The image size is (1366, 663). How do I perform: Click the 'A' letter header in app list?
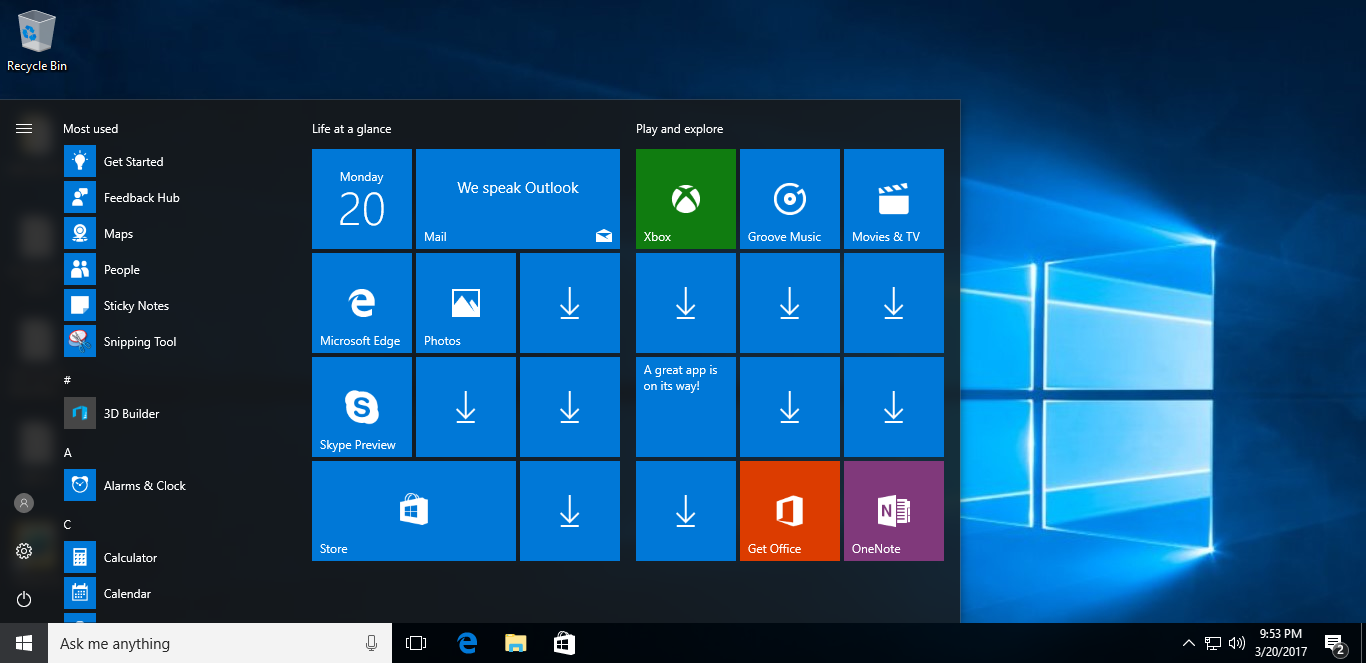click(68, 452)
